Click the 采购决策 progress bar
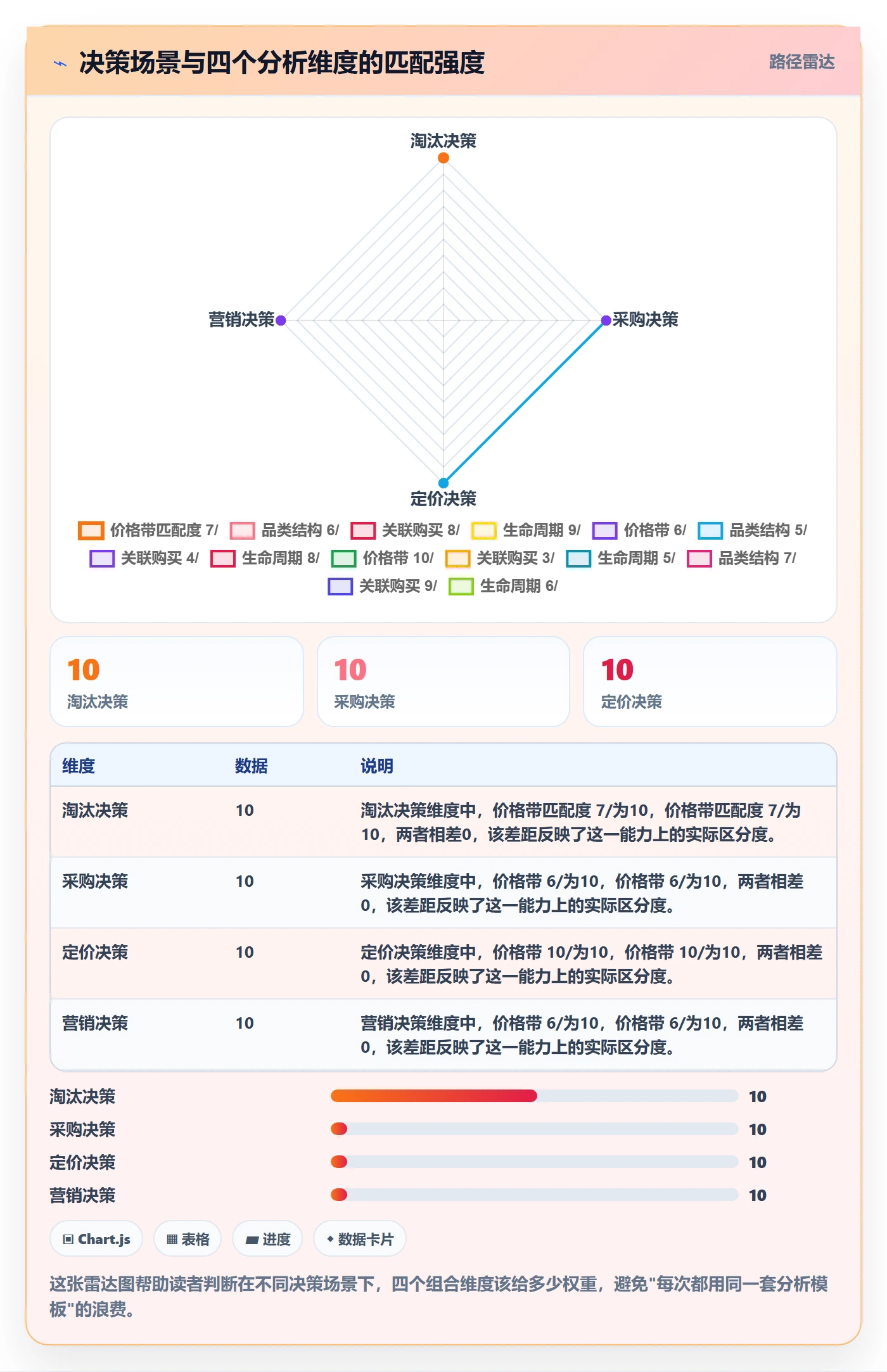Screen dimensions: 887x1372 point(535,1129)
